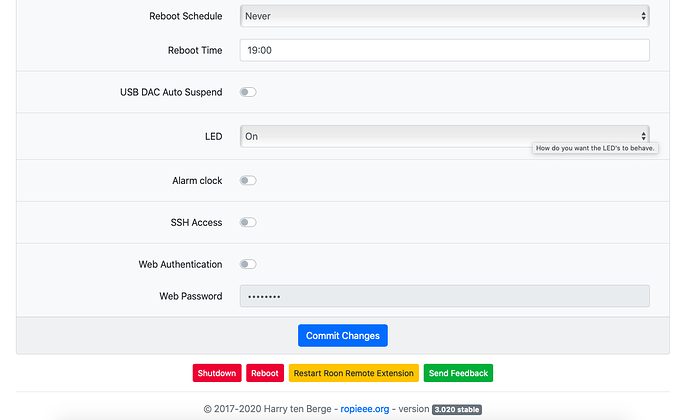This screenshot has height=420, width=690.
Task: Click the LED dropdown arrow icon
Action: coord(643,136)
